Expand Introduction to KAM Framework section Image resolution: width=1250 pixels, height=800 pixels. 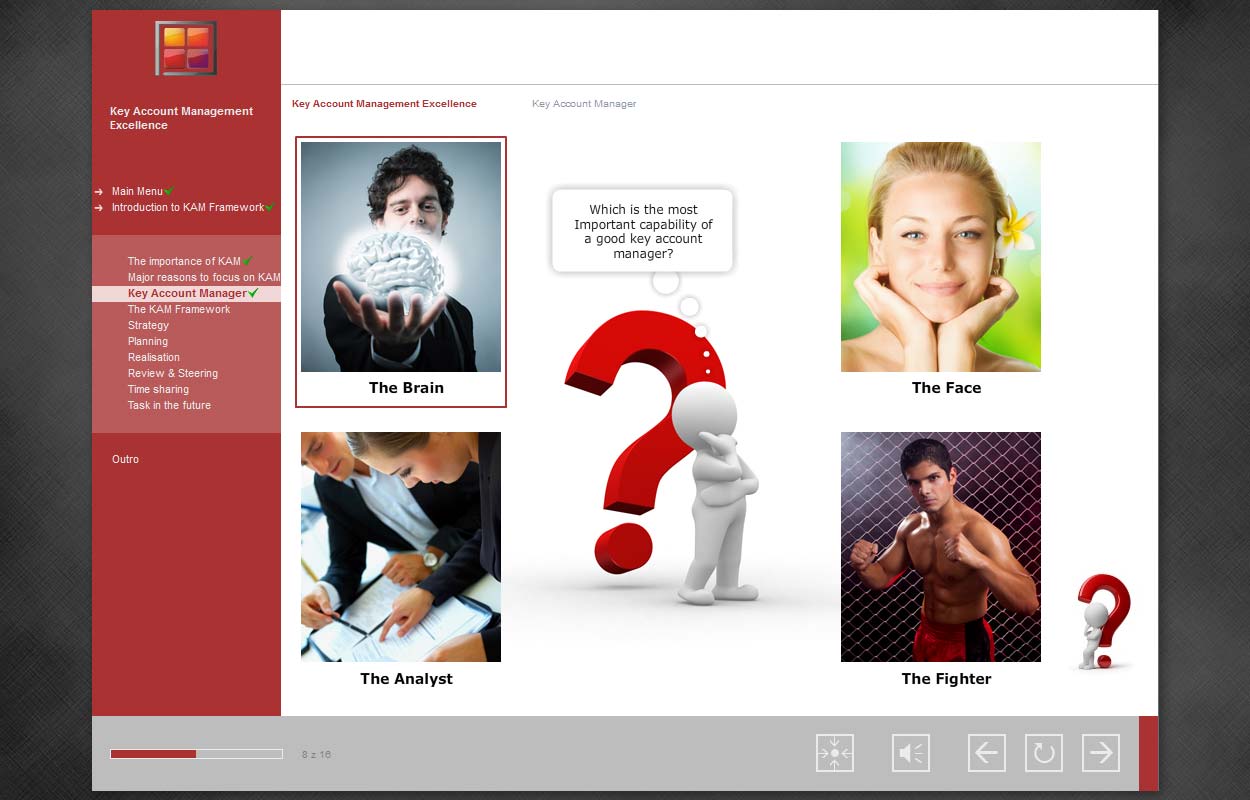click(x=187, y=207)
